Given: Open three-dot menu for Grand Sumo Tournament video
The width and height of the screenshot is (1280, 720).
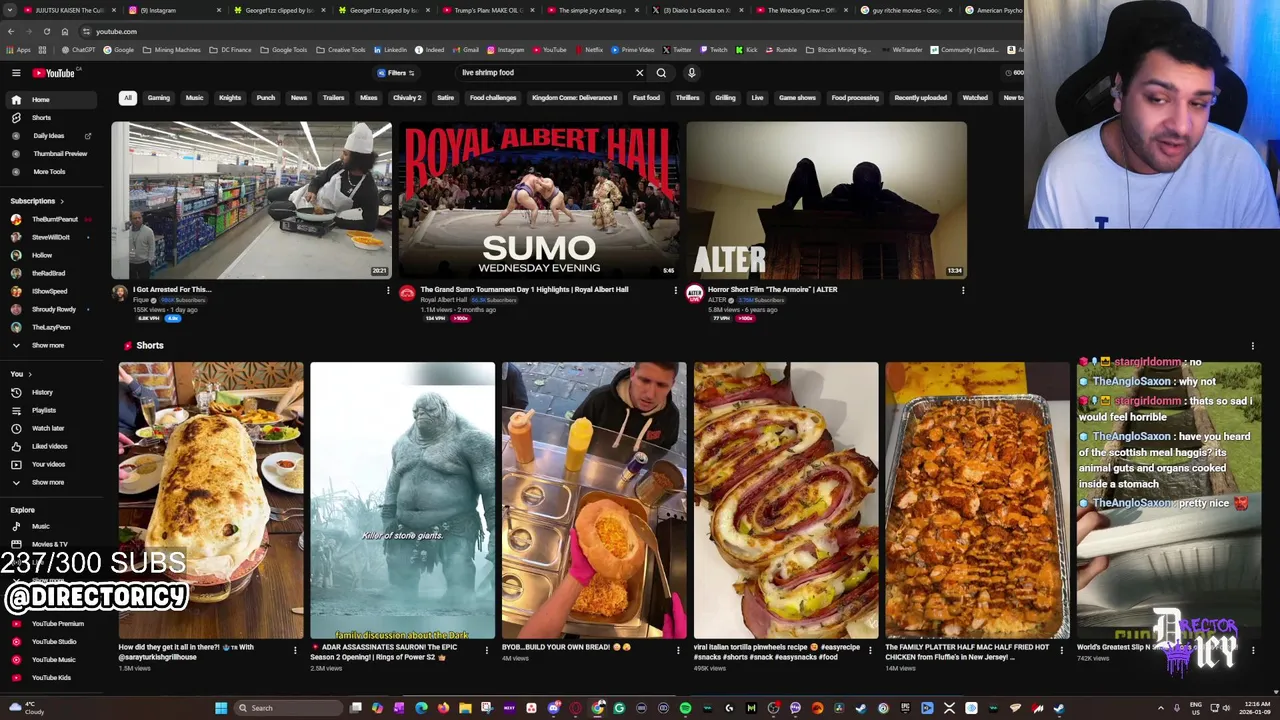Looking at the screenshot, I should [x=675, y=290].
